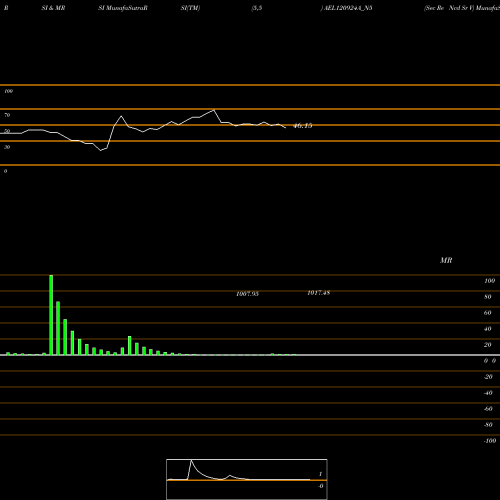Click the '1' label in mini chart
The width and height of the screenshot is (500, 500).
point(321,474)
